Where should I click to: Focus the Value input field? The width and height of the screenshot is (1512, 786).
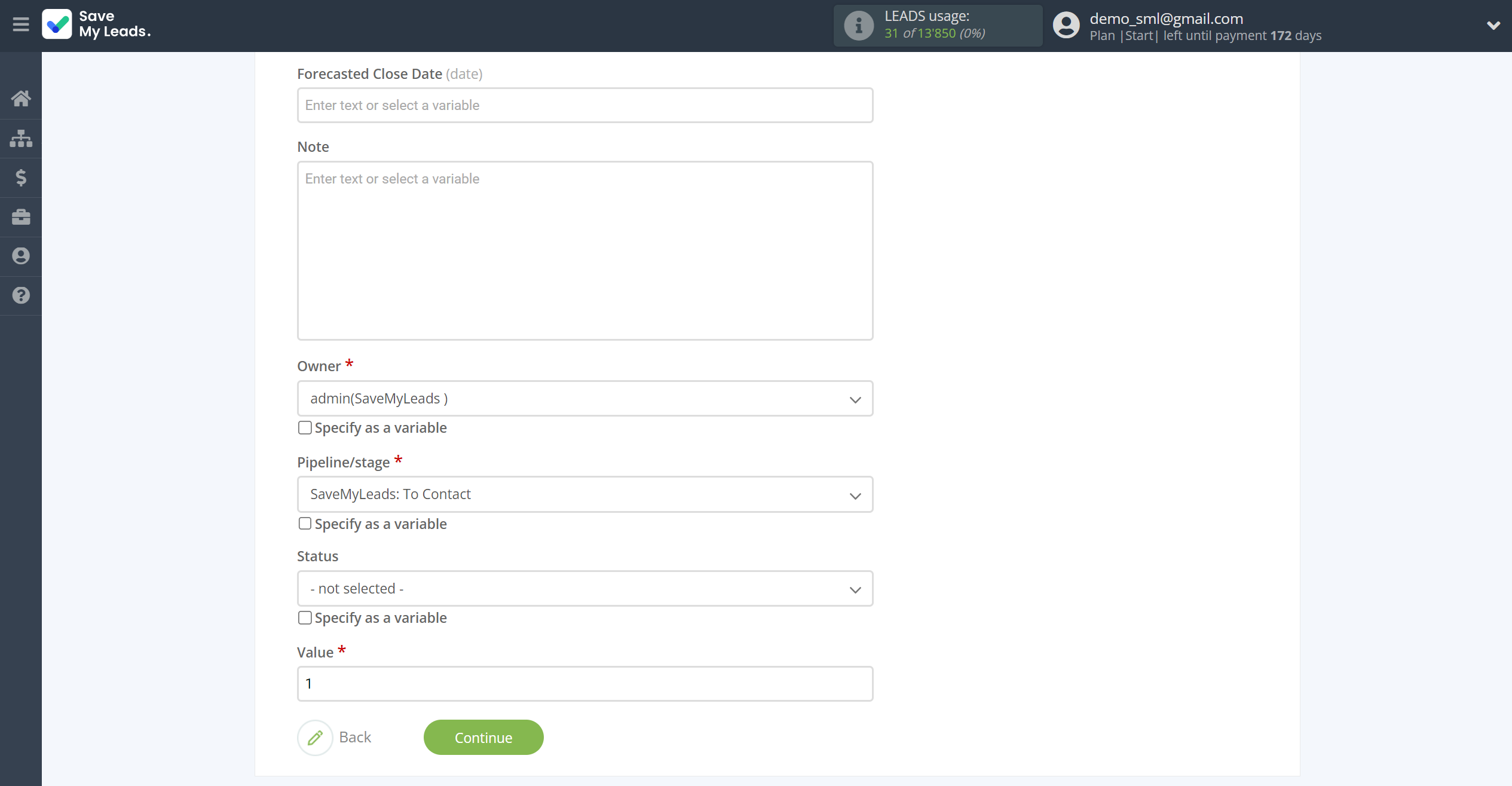[x=585, y=684]
